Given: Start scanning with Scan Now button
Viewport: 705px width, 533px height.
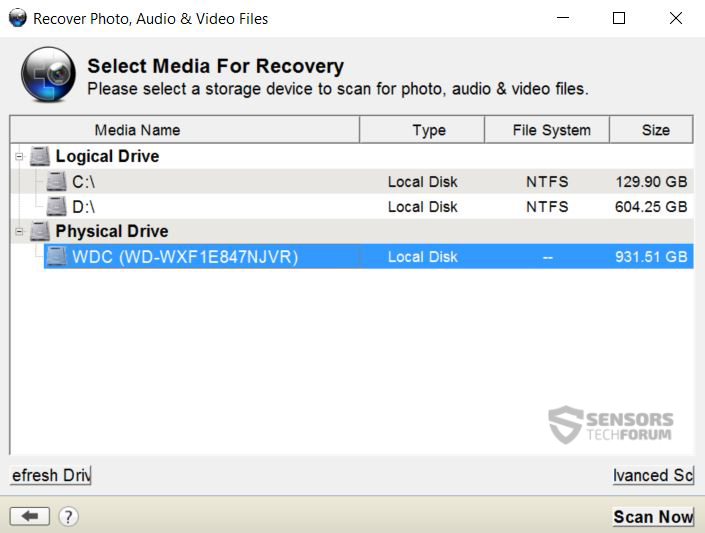Looking at the screenshot, I should point(653,517).
